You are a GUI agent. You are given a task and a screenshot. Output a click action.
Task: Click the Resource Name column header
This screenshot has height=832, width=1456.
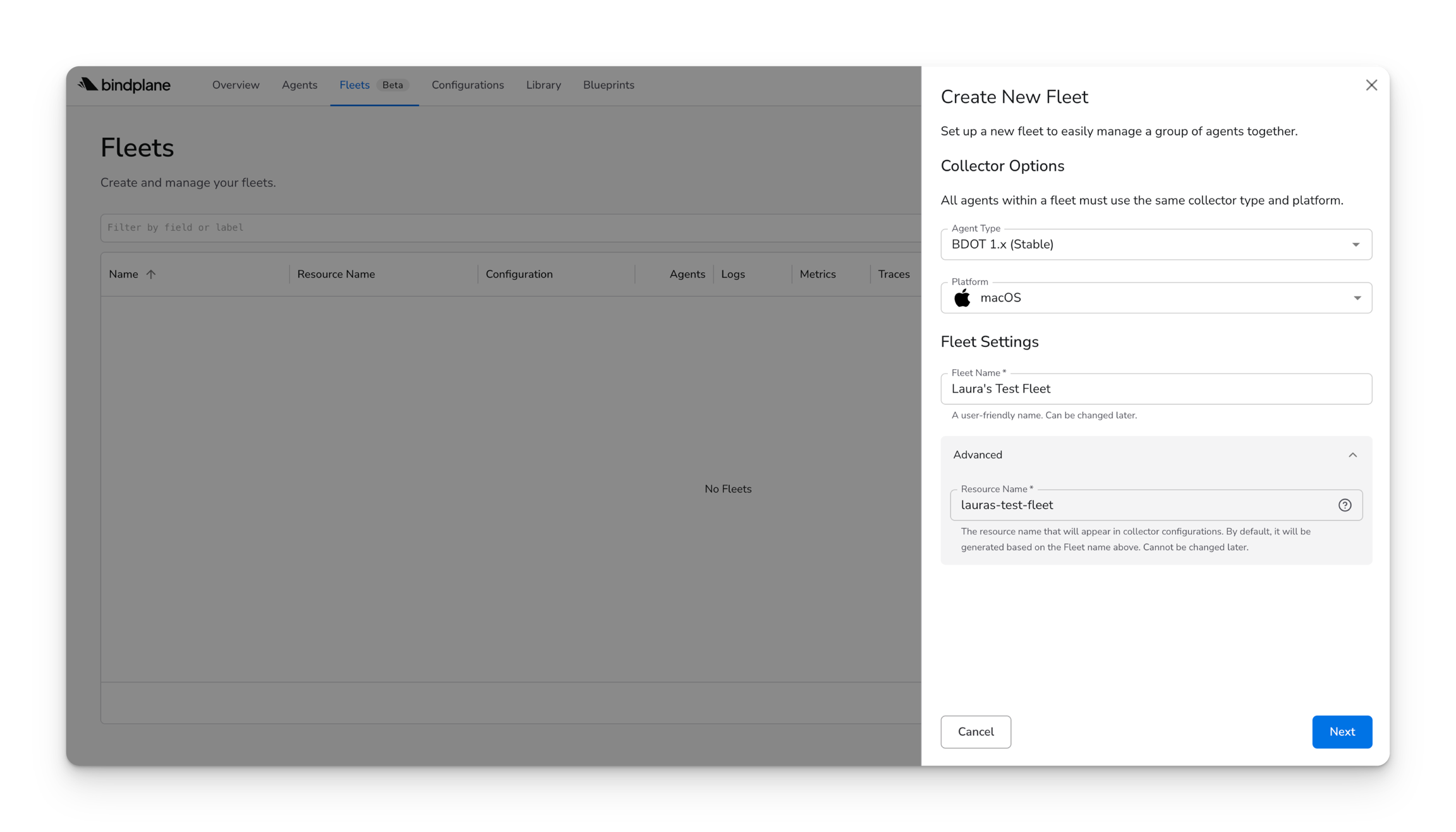pyautogui.click(x=336, y=274)
